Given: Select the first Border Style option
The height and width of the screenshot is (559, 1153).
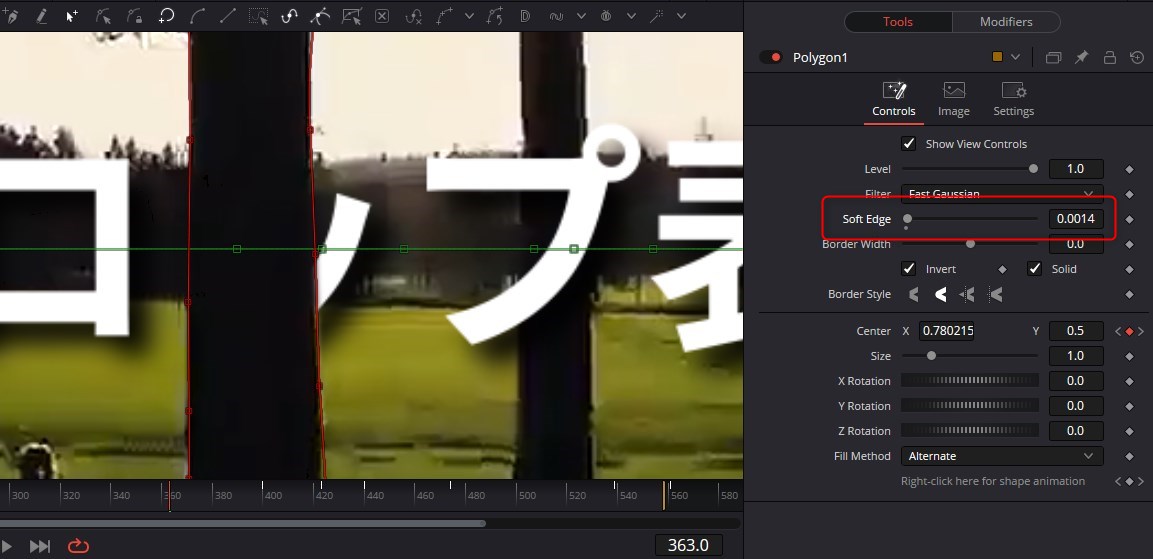Looking at the screenshot, I should coord(914,294).
